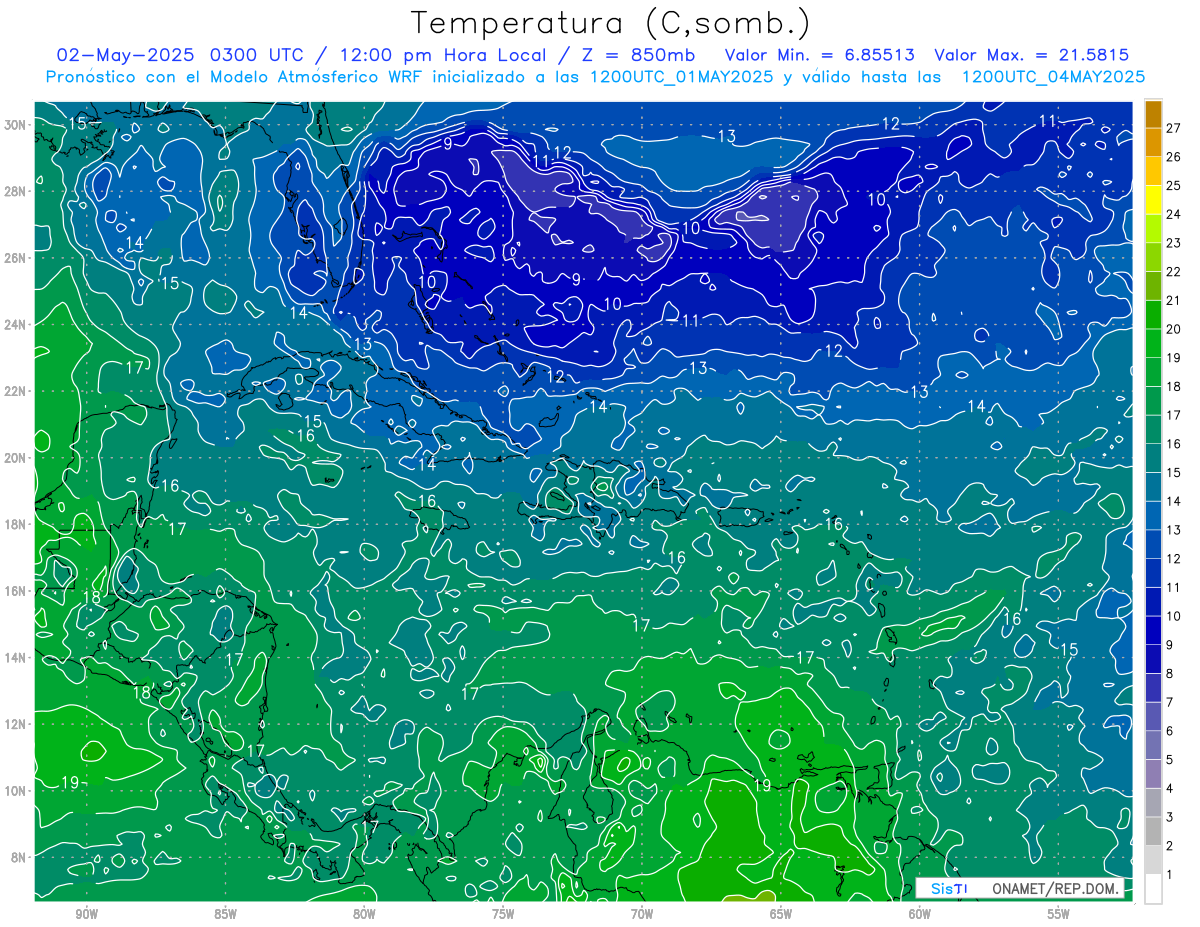Click the 'ONAMET/REP.DOM.' credit label
The image size is (1200, 927).
[x=1055, y=888]
